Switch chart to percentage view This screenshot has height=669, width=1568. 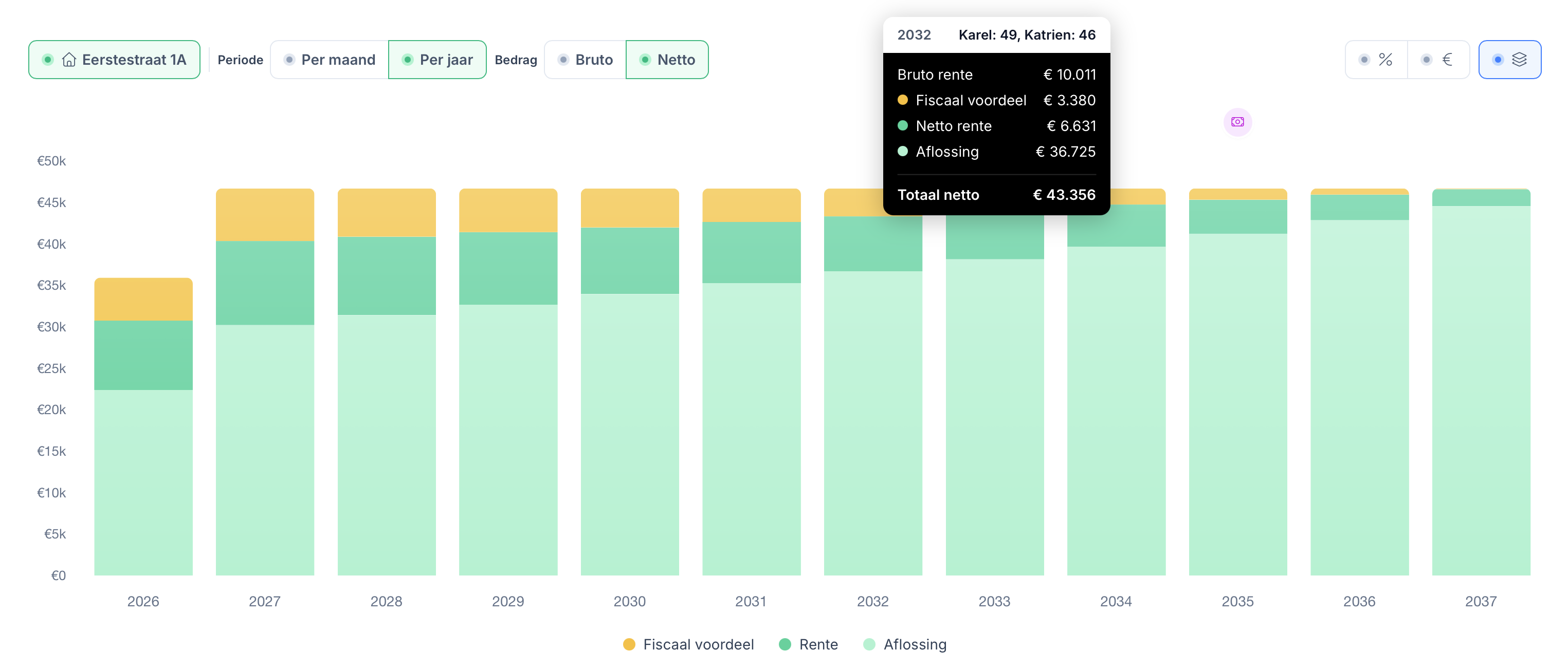click(x=1376, y=60)
